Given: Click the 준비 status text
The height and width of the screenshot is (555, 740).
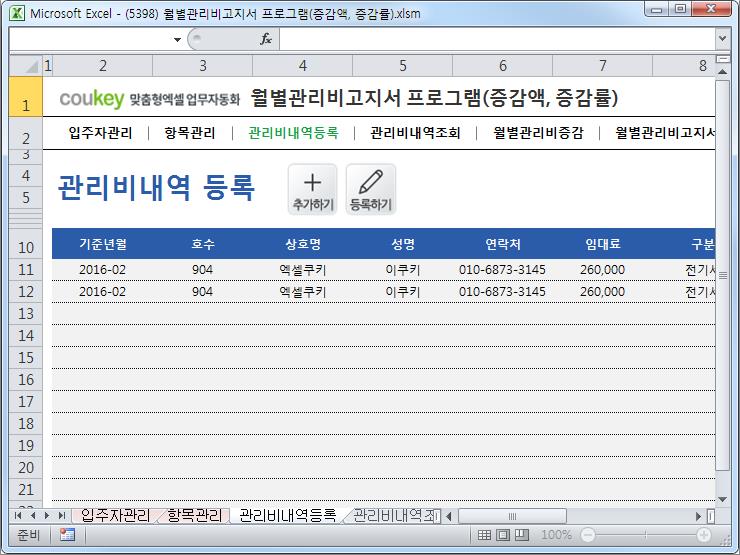Looking at the screenshot, I should 28,535.
